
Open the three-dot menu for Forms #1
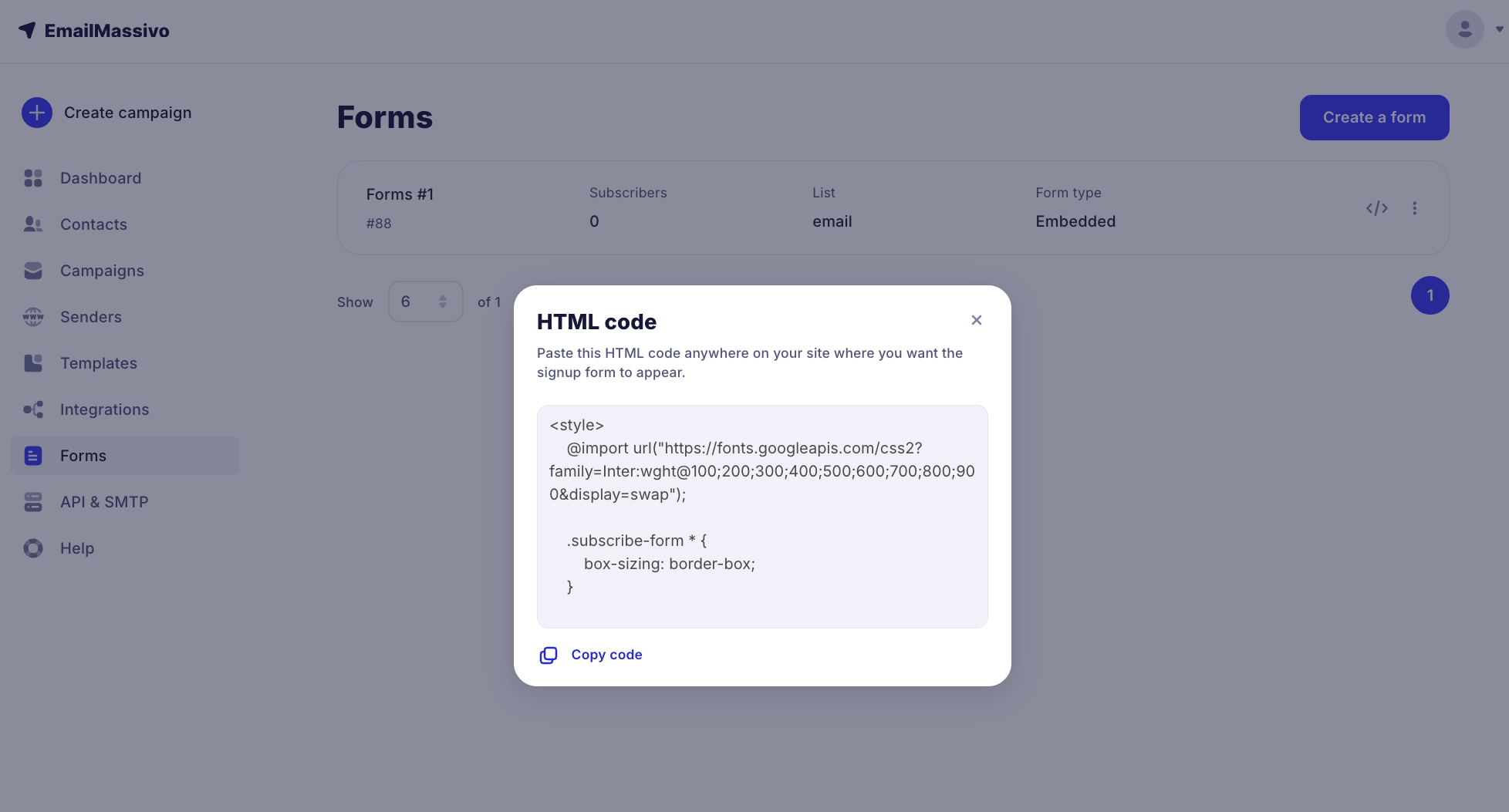tap(1415, 208)
